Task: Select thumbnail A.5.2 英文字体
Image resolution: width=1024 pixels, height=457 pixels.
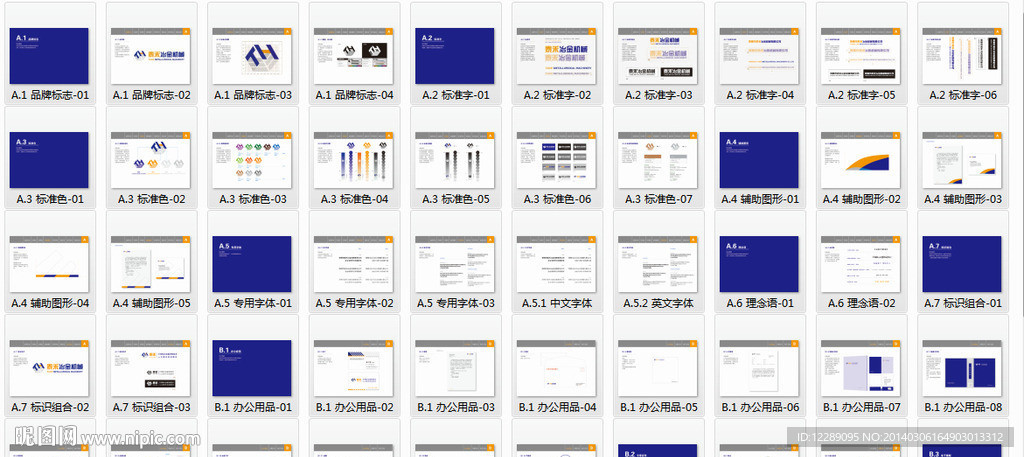Action: [x=658, y=264]
